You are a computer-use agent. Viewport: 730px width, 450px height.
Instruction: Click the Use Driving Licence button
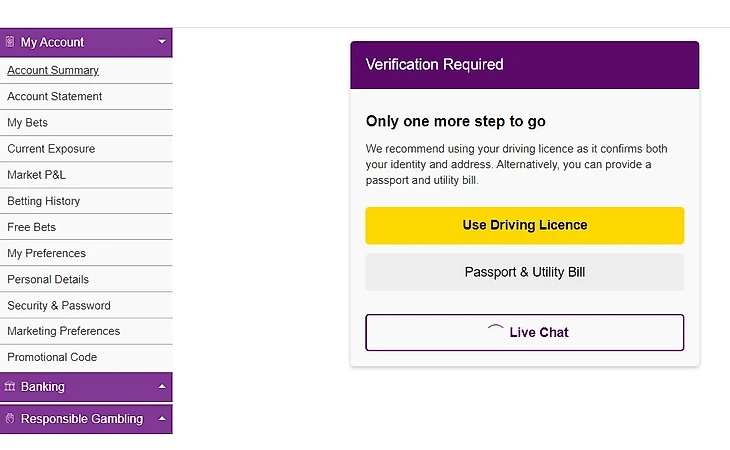[525, 226]
